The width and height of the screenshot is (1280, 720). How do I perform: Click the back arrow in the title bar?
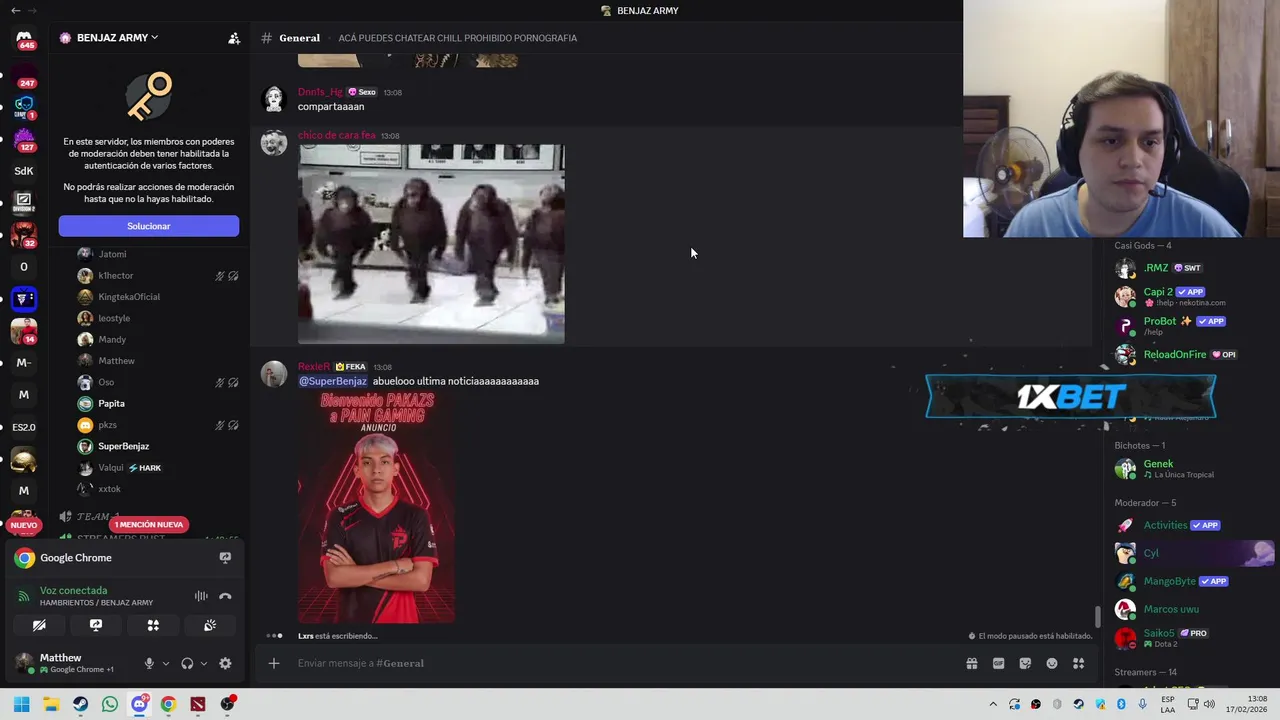tap(15, 10)
